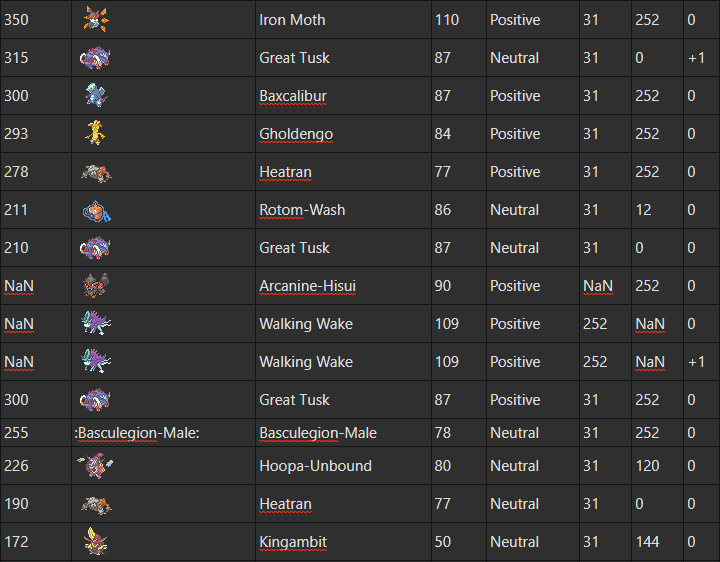Select the Gholdengo name cell

tap(296, 134)
